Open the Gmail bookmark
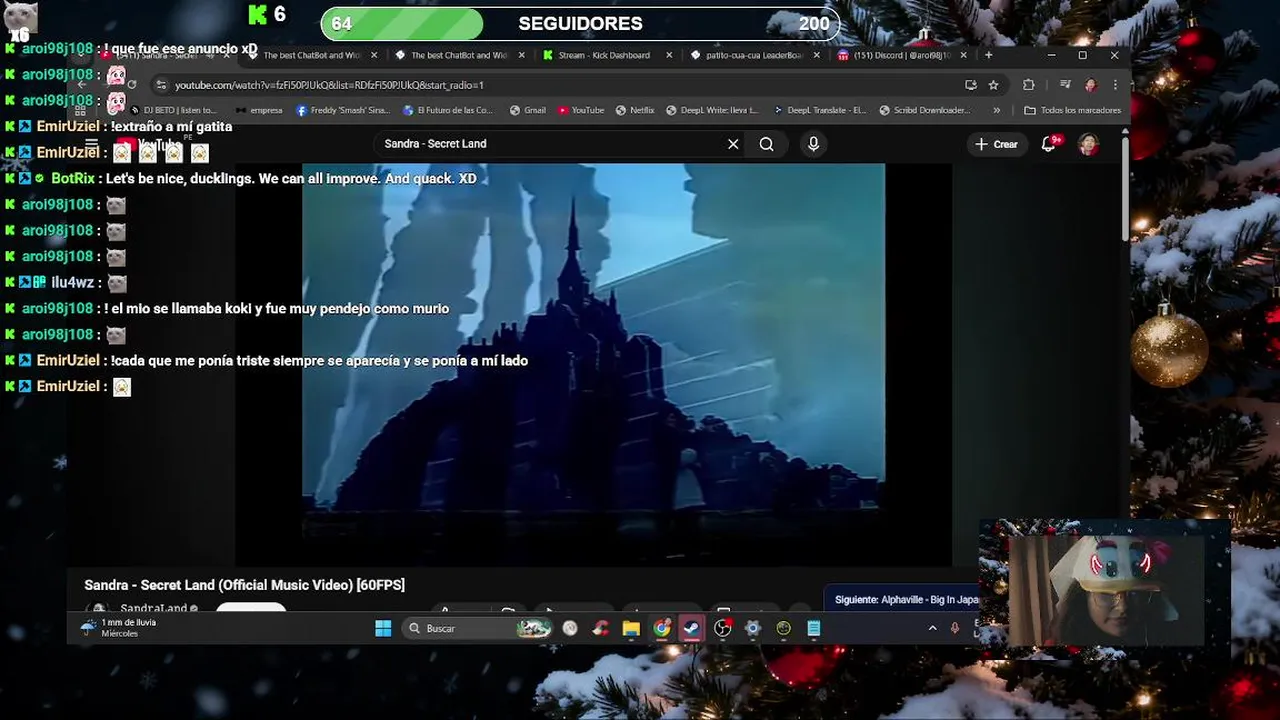Image resolution: width=1280 pixels, height=720 pixels. (x=528, y=110)
